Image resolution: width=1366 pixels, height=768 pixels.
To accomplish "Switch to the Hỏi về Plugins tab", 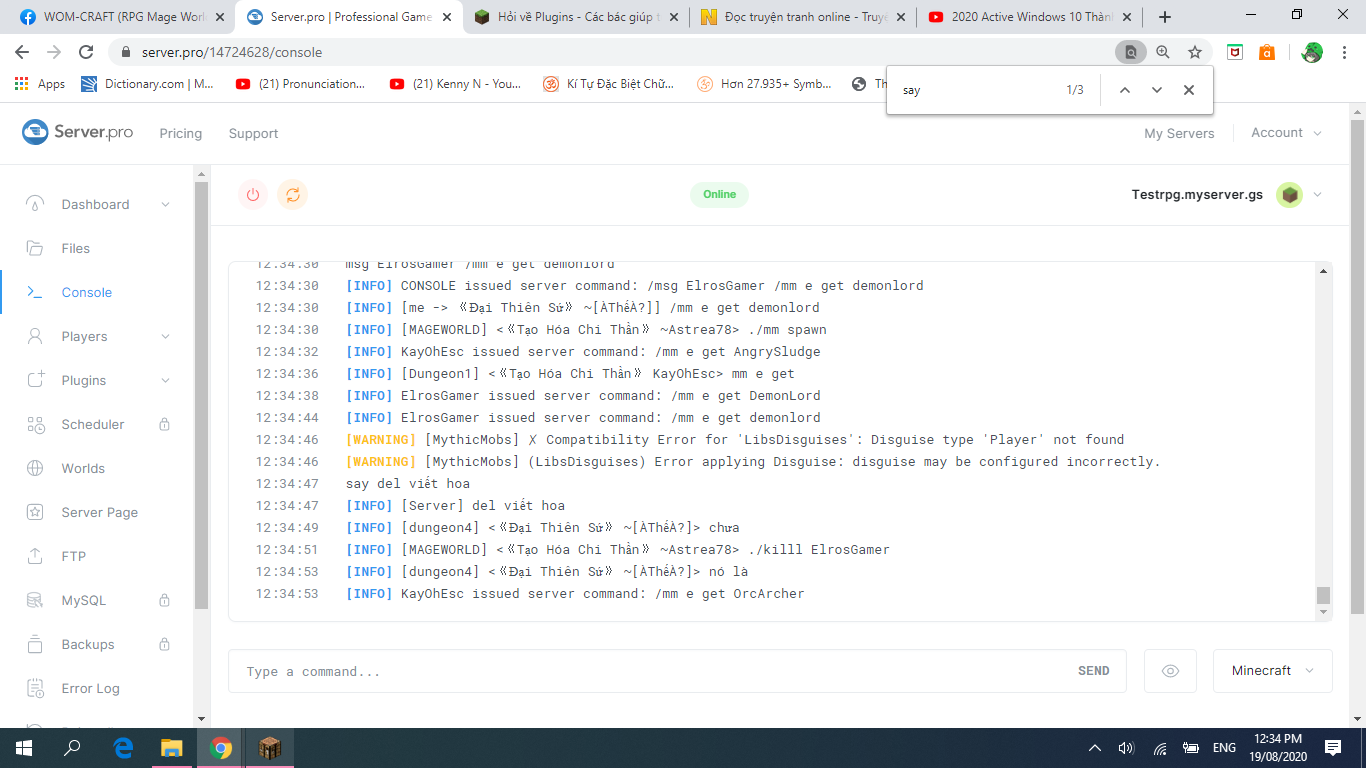I will (x=575, y=17).
